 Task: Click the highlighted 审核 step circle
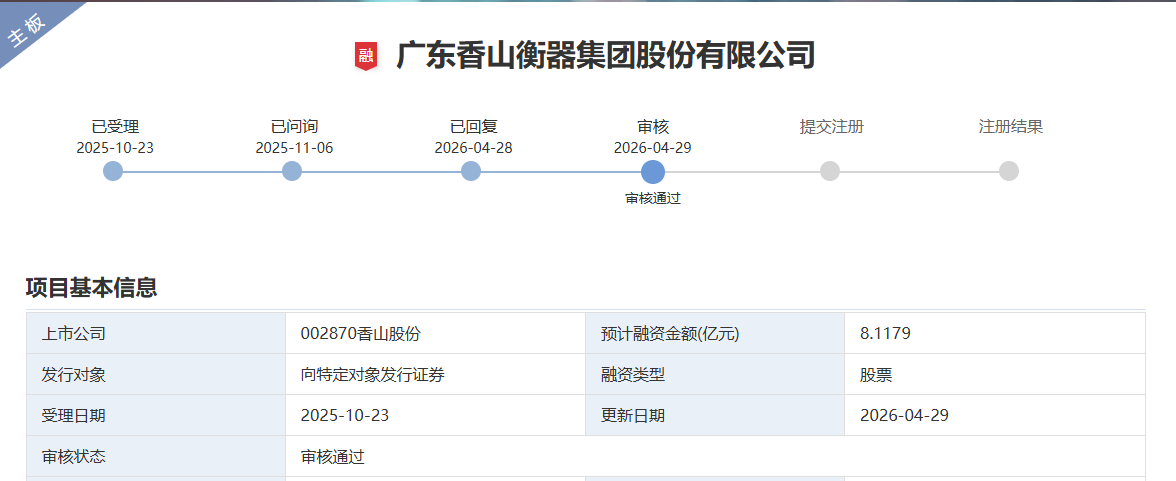(653, 171)
